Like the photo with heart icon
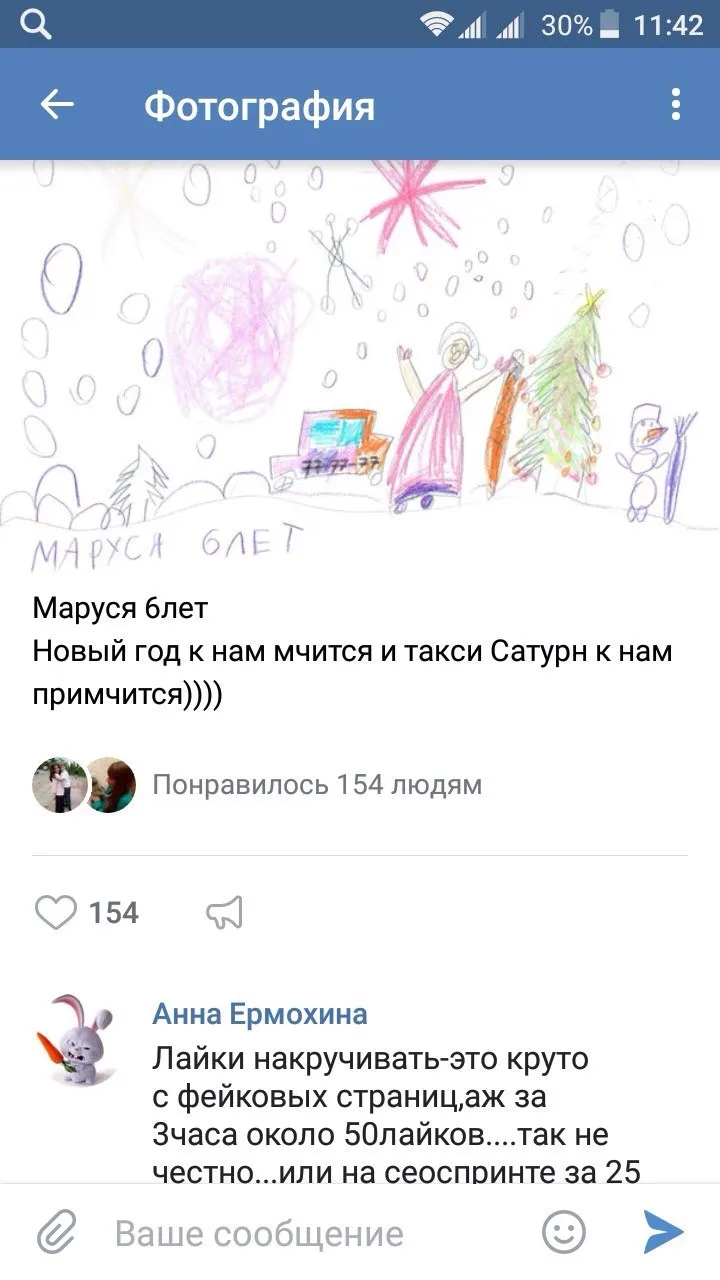The width and height of the screenshot is (720, 1280). [55, 912]
